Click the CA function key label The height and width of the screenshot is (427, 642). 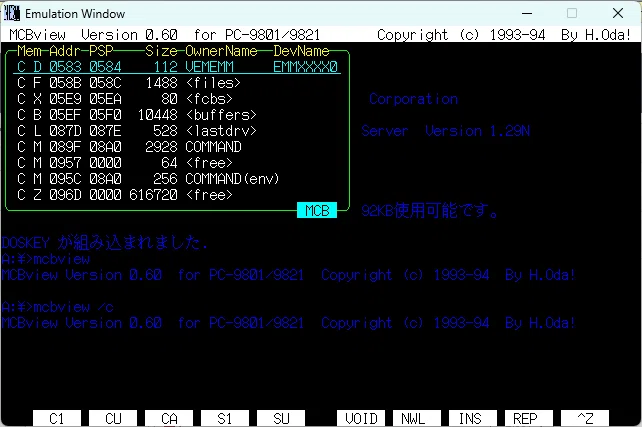coord(169,418)
